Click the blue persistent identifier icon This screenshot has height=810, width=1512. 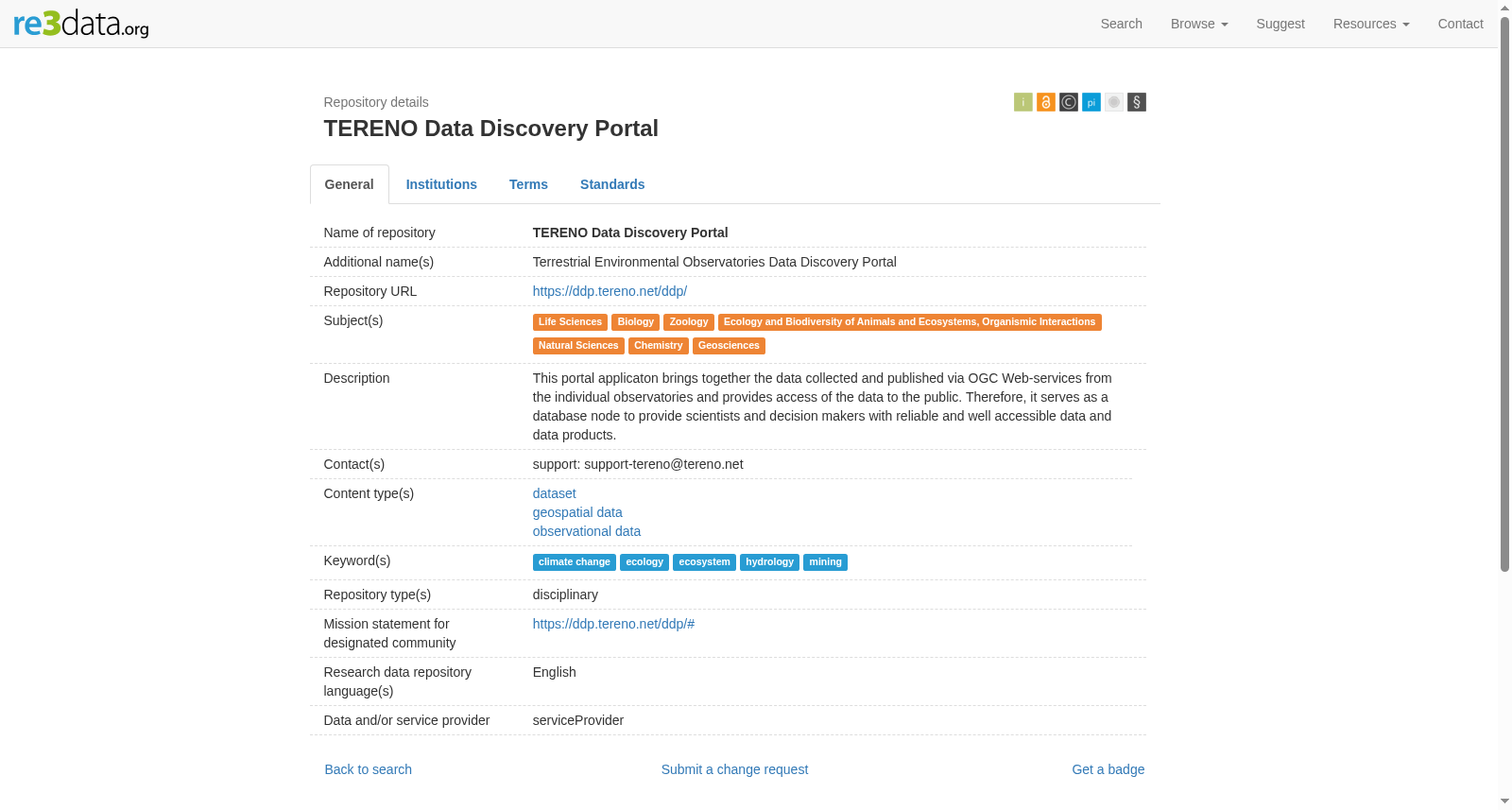[1091, 102]
